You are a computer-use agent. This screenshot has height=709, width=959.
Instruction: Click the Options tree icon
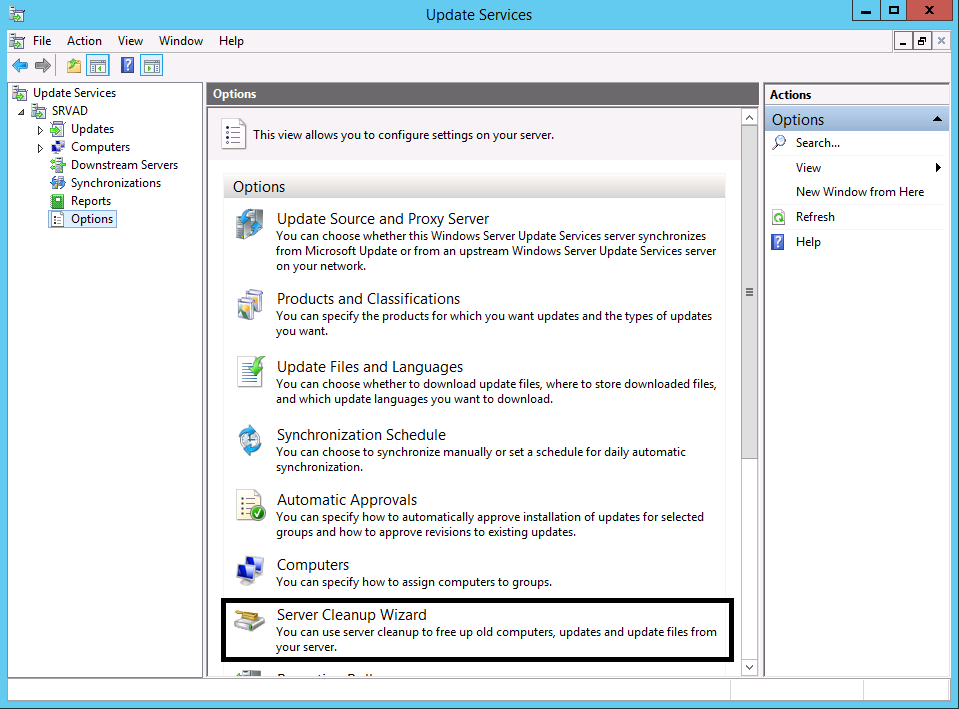click(x=57, y=219)
